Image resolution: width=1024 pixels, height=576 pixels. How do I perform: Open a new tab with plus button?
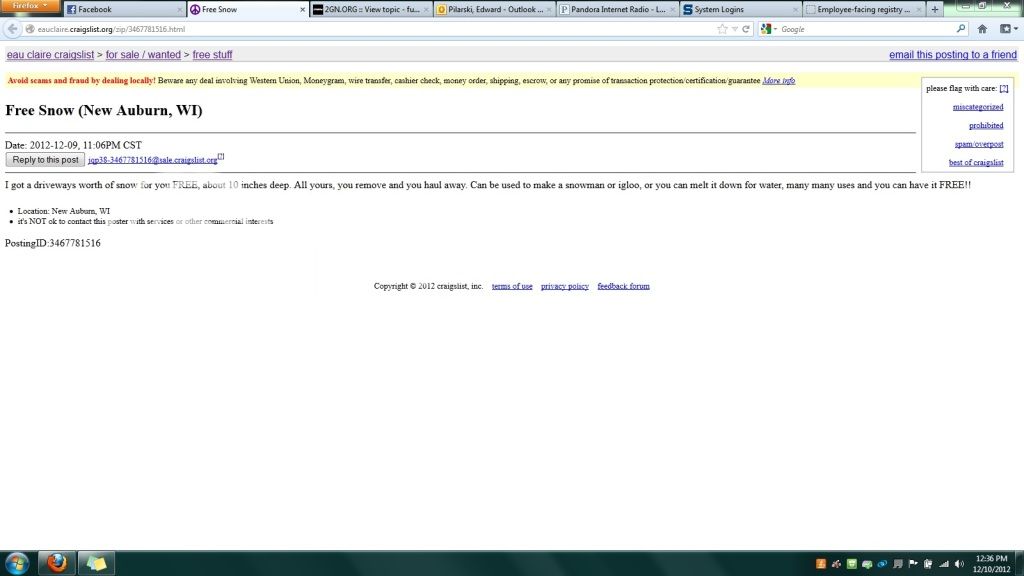point(934,9)
